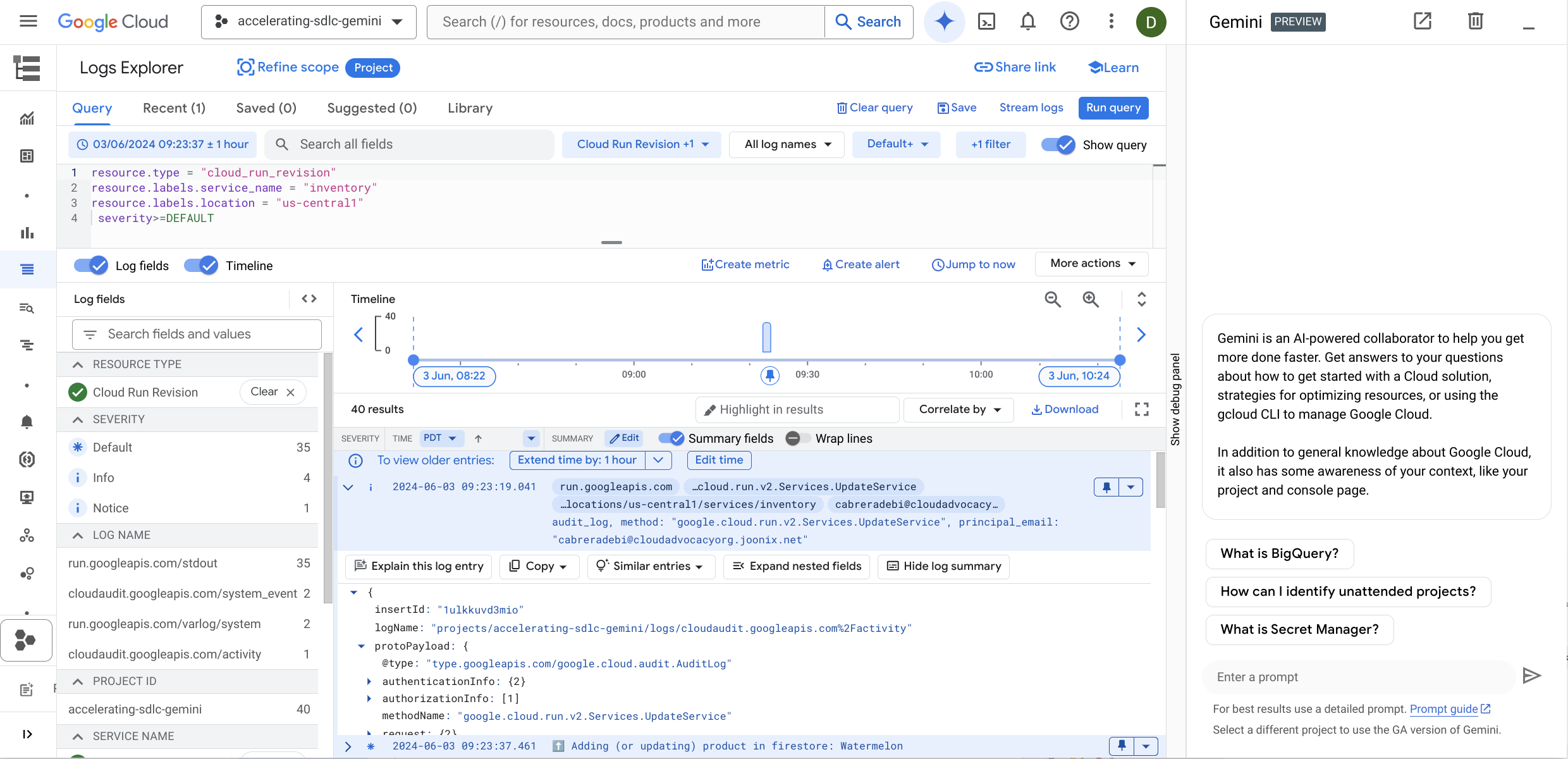
Task: Open Gemini AI assistant sparkle icon
Action: click(x=944, y=22)
